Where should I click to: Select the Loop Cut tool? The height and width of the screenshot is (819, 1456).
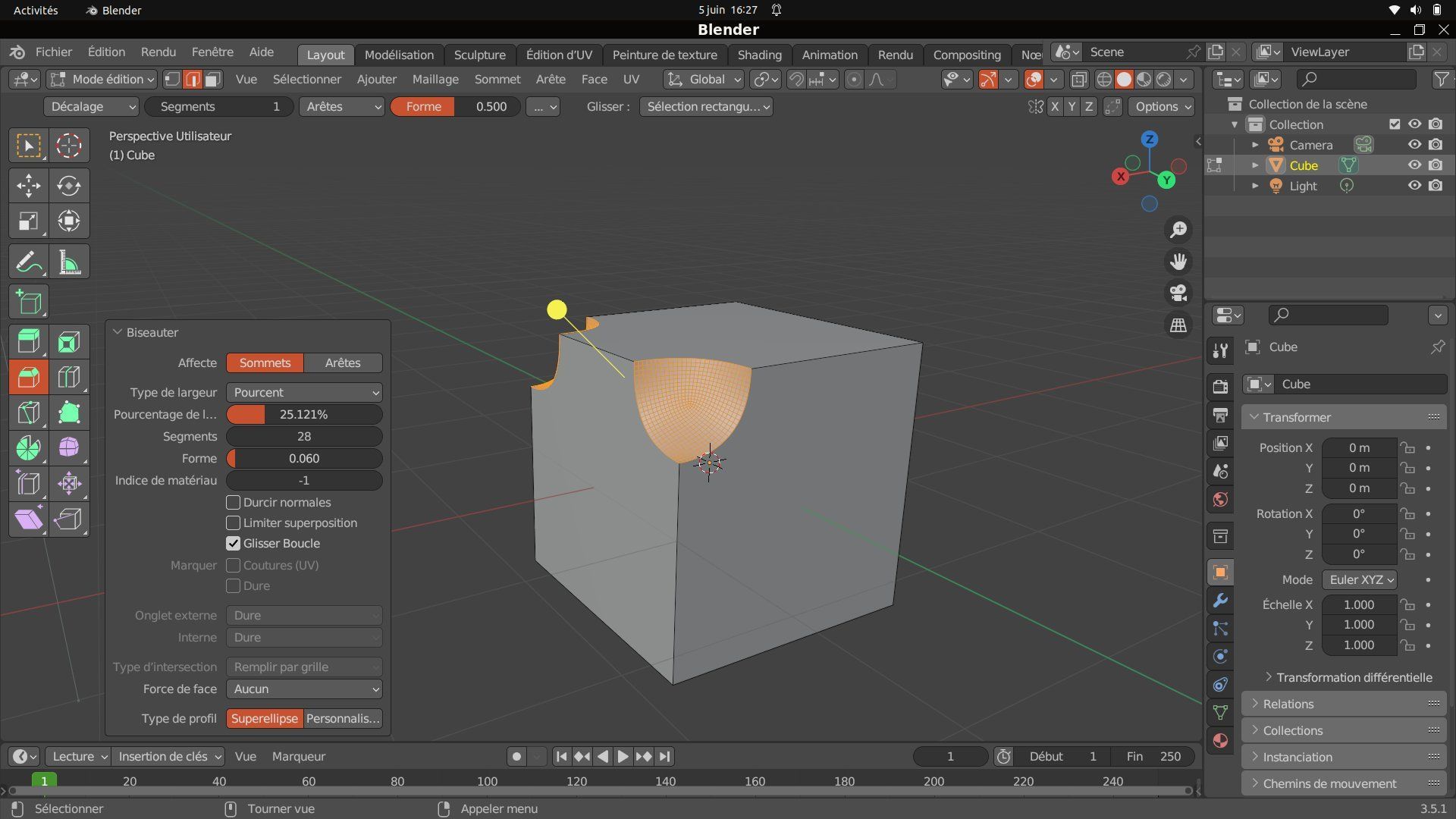(68, 377)
